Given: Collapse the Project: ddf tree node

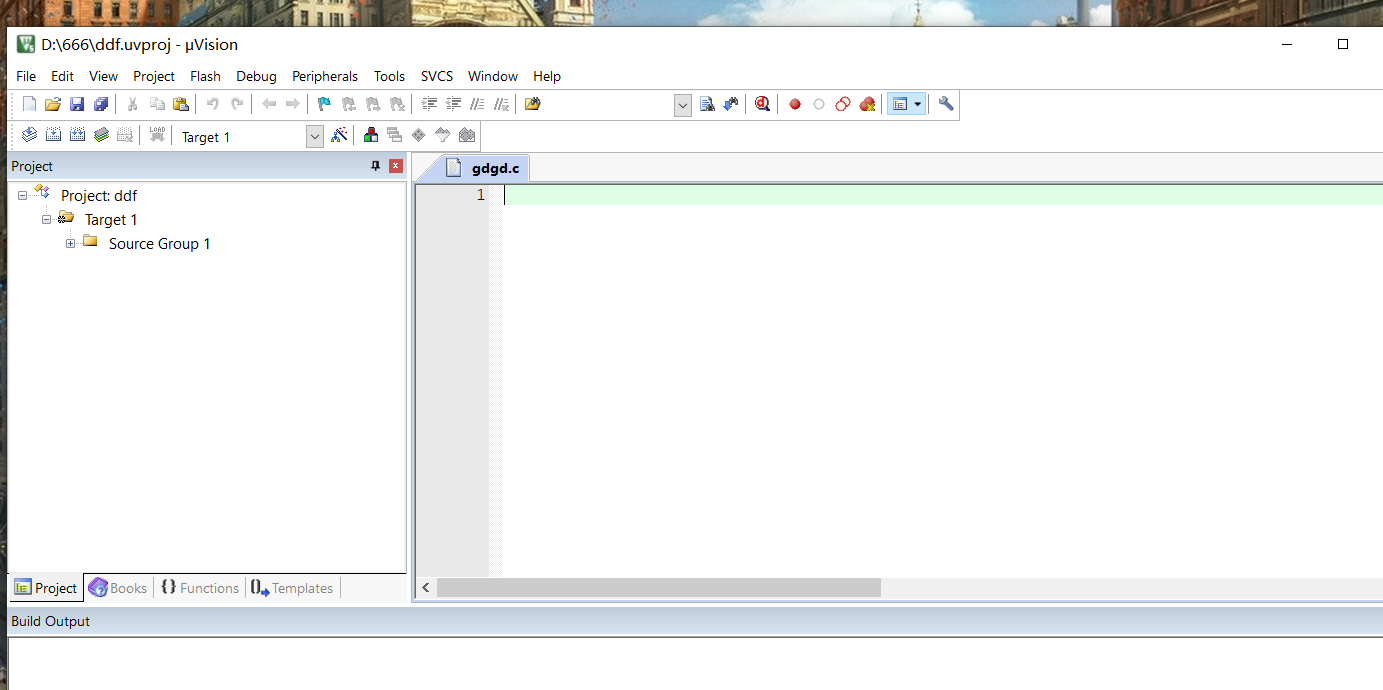Looking at the screenshot, I should pos(22,196).
